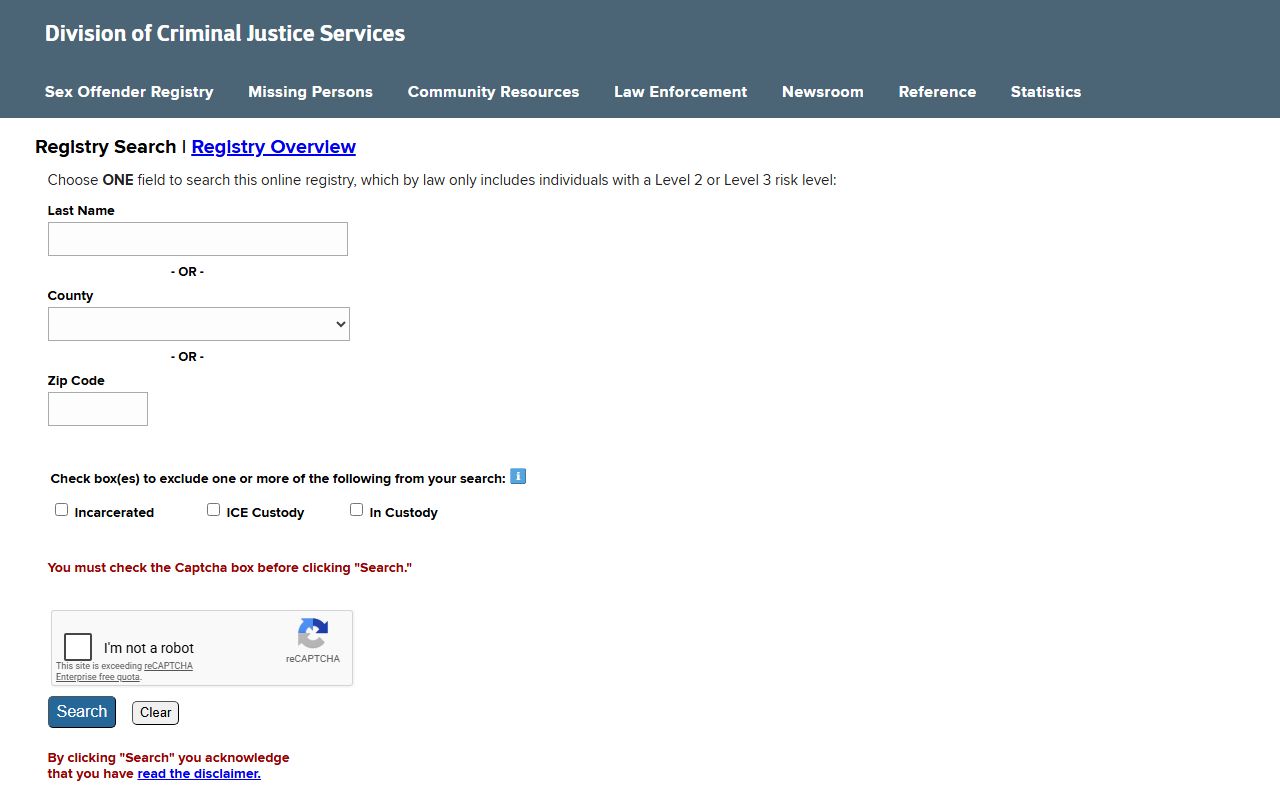Click the Zip Code field label
This screenshot has width=1280, height=800.
pos(76,381)
